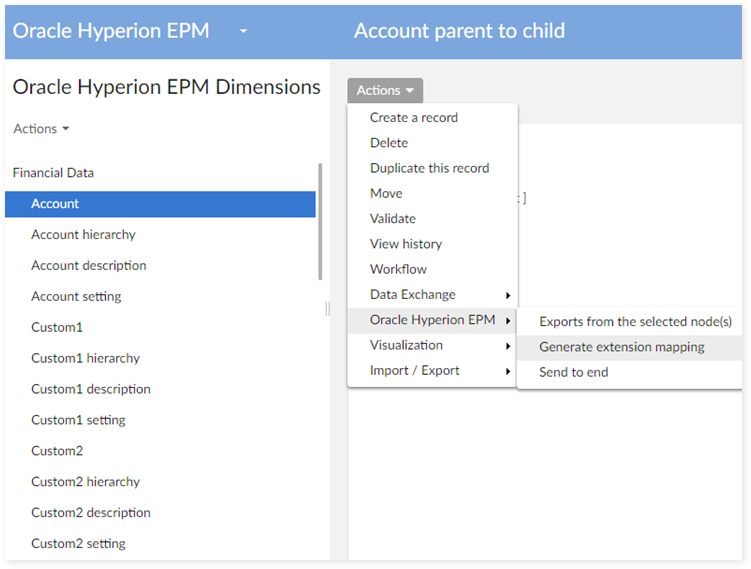Select Validate in the Actions menu

pyautogui.click(x=393, y=218)
